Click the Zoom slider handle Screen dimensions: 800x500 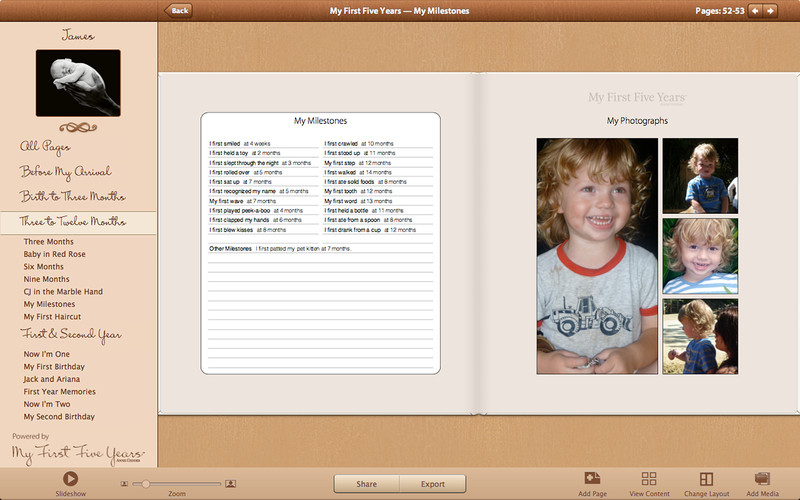click(x=147, y=484)
